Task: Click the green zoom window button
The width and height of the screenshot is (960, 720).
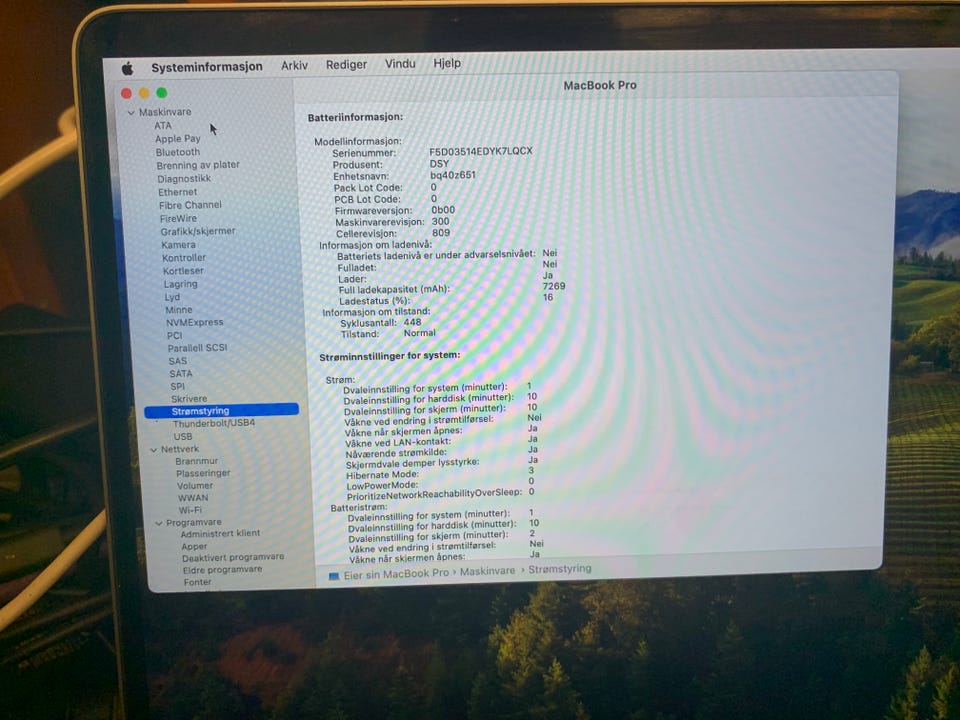Action: click(162, 92)
